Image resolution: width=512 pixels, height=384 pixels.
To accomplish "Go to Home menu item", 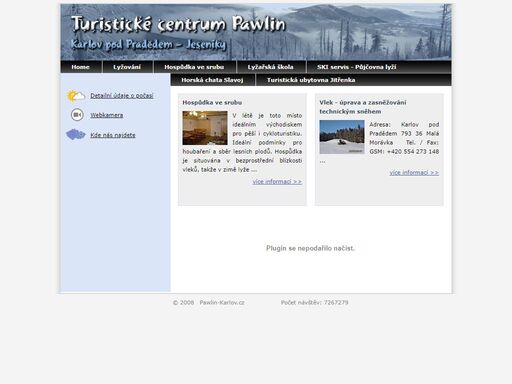I will coord(80,67).
